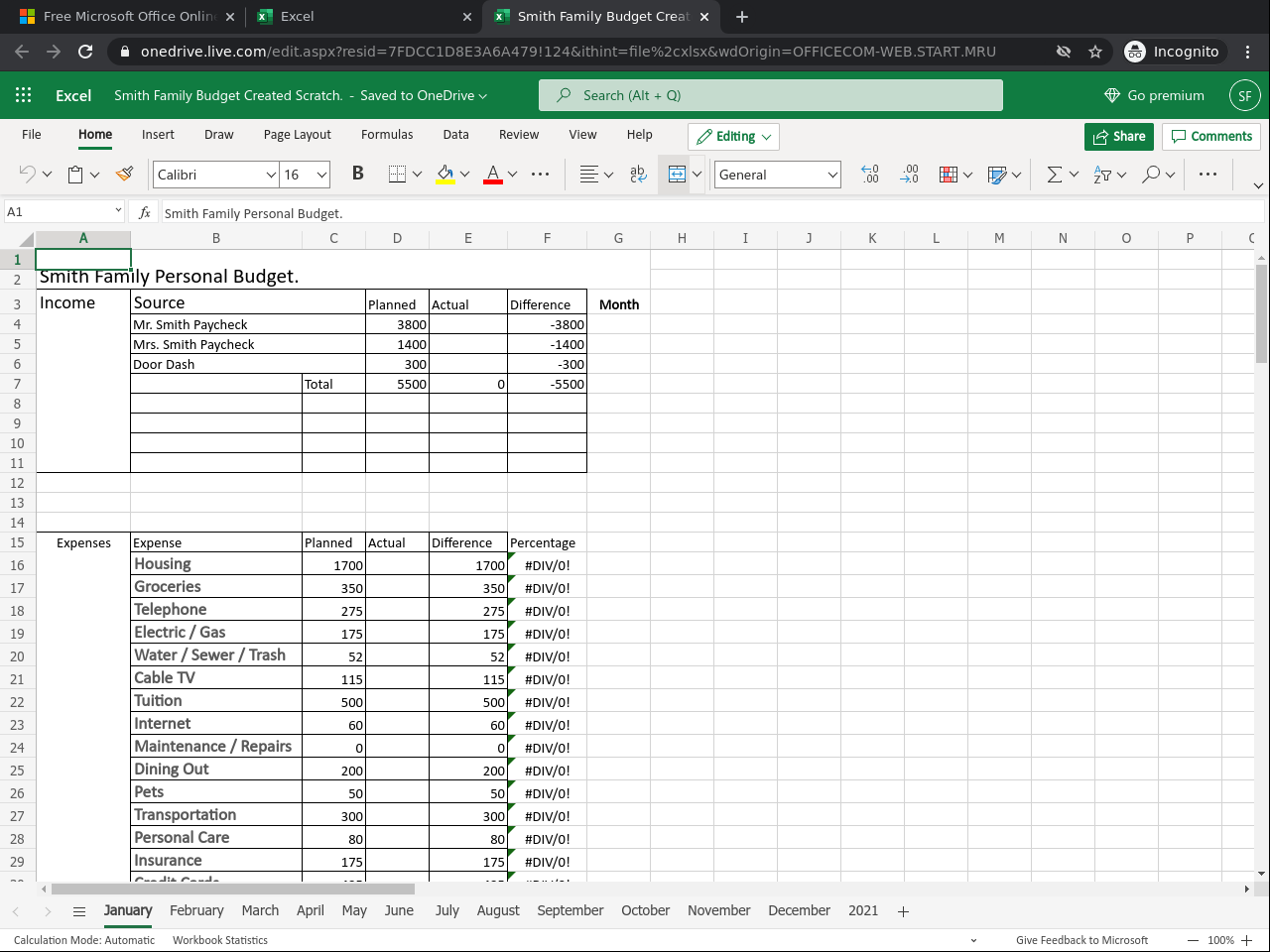Click the Decrease Decimal icon
1270x952 pixels.
tap(909, 175)
